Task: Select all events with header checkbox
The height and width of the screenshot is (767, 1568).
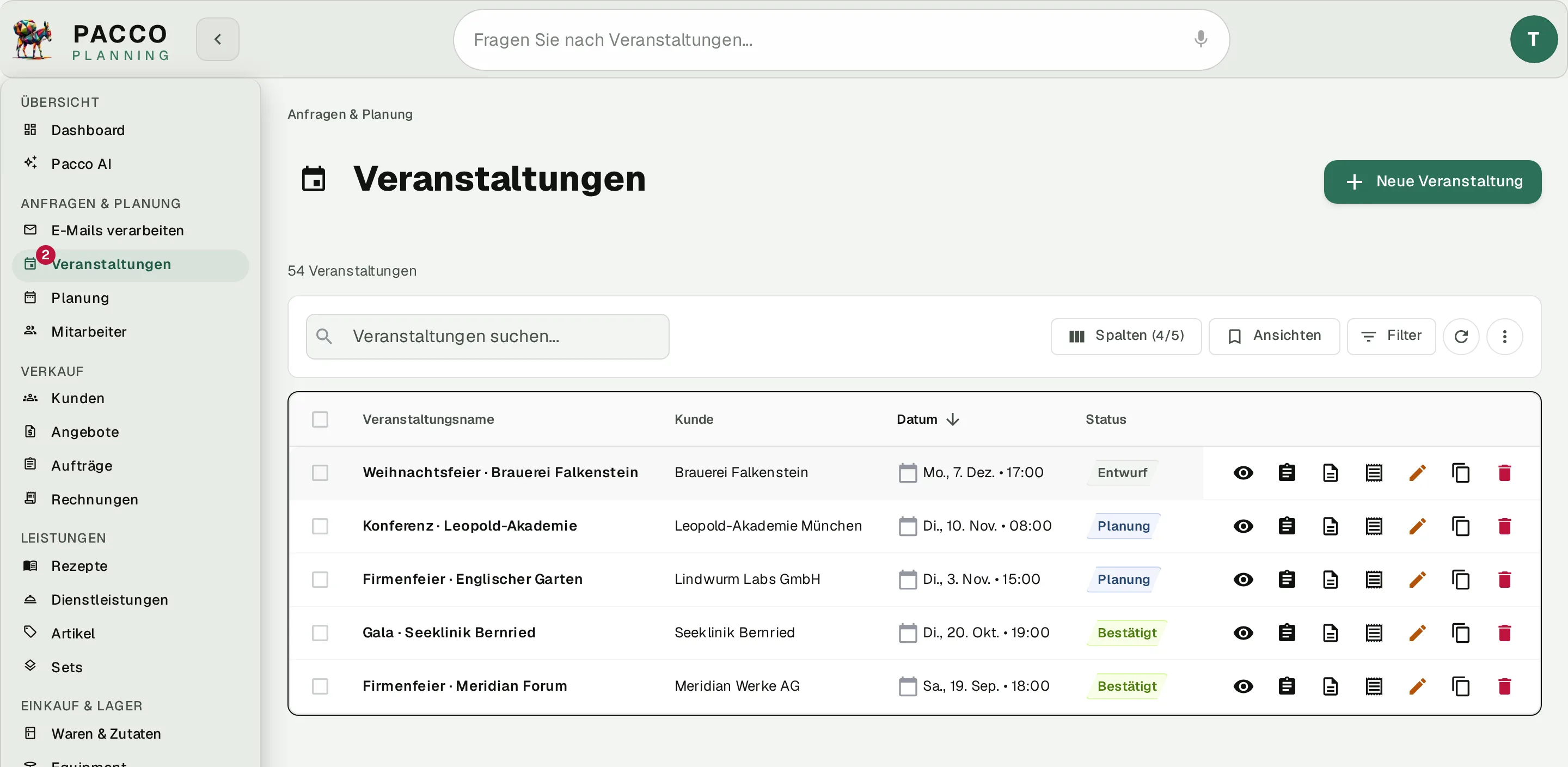Action: point(320,419)
